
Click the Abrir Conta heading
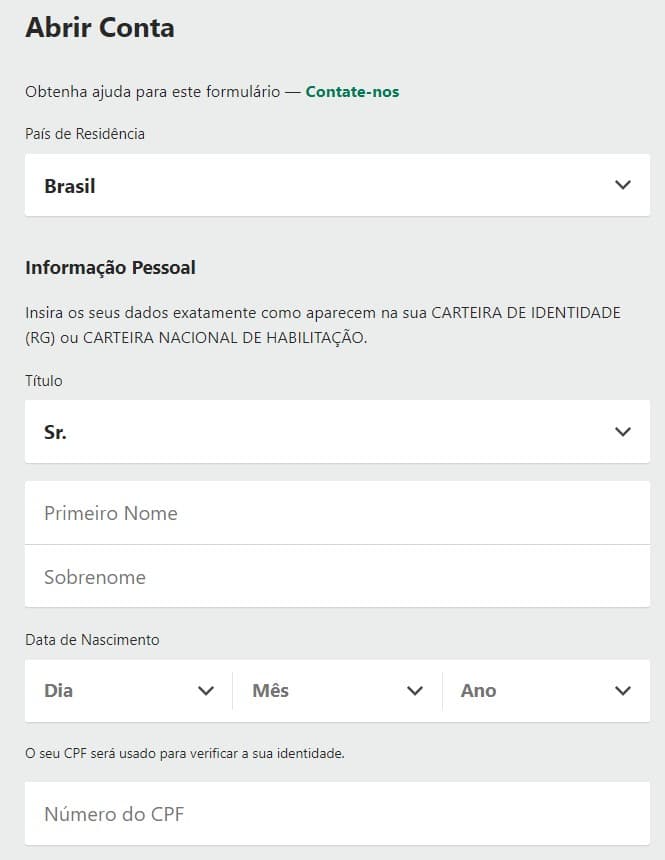[x=100, y=27]
